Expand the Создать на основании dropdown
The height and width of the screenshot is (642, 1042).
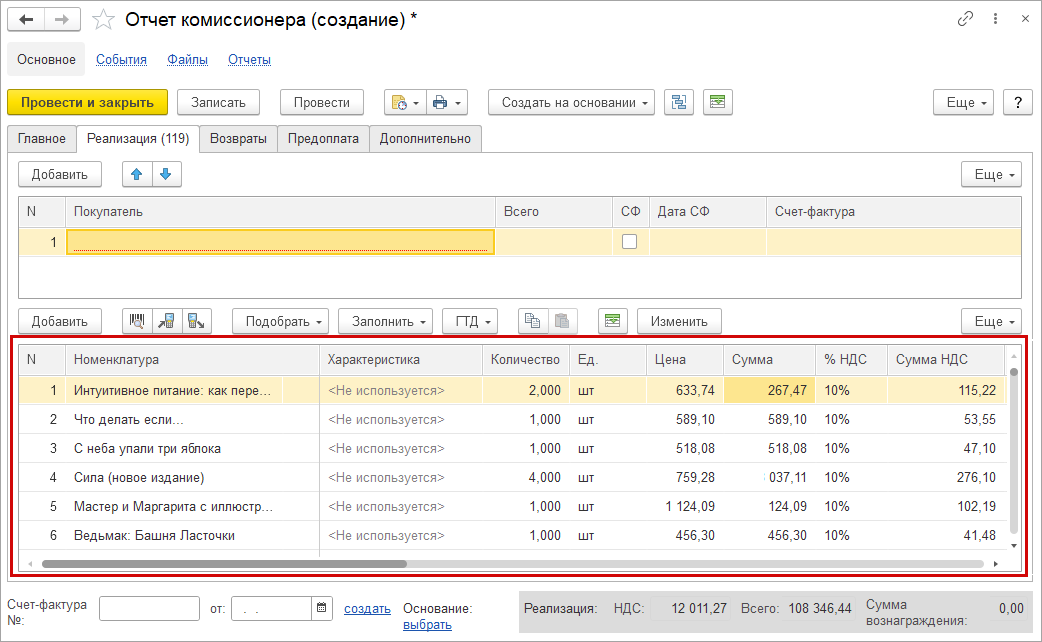pyautogui.click(x=571, y=102)
